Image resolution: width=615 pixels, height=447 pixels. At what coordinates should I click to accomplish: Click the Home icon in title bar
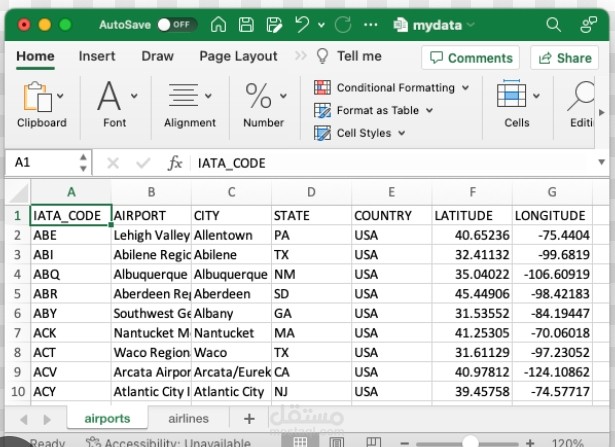pos(218,25)
